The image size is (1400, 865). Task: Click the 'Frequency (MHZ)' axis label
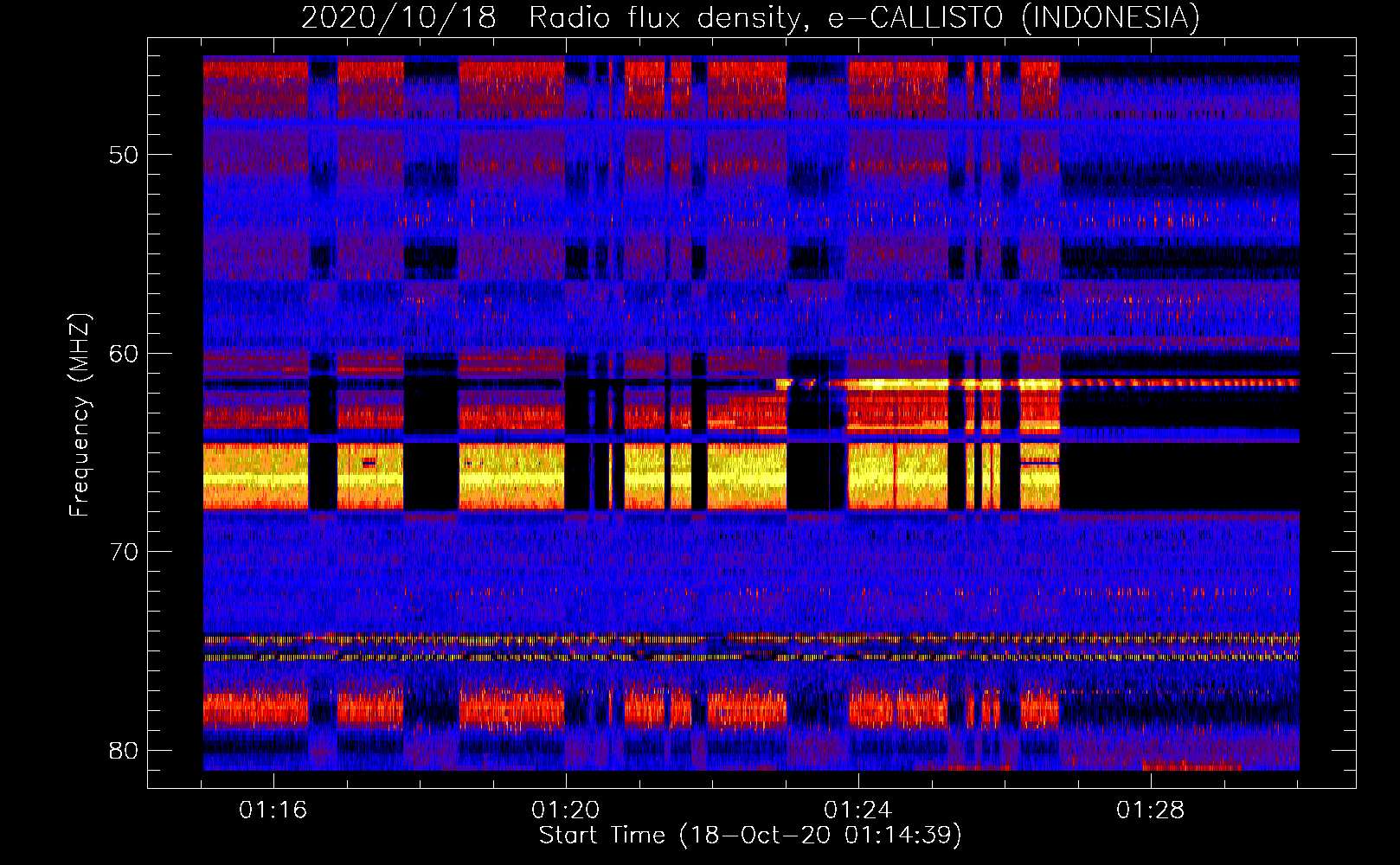pos(80,414)
